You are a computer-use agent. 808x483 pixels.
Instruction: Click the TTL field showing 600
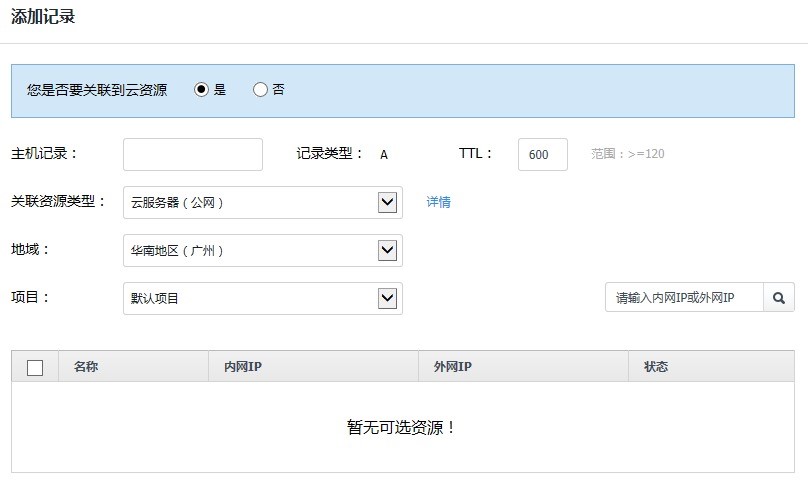click(543, 154)
